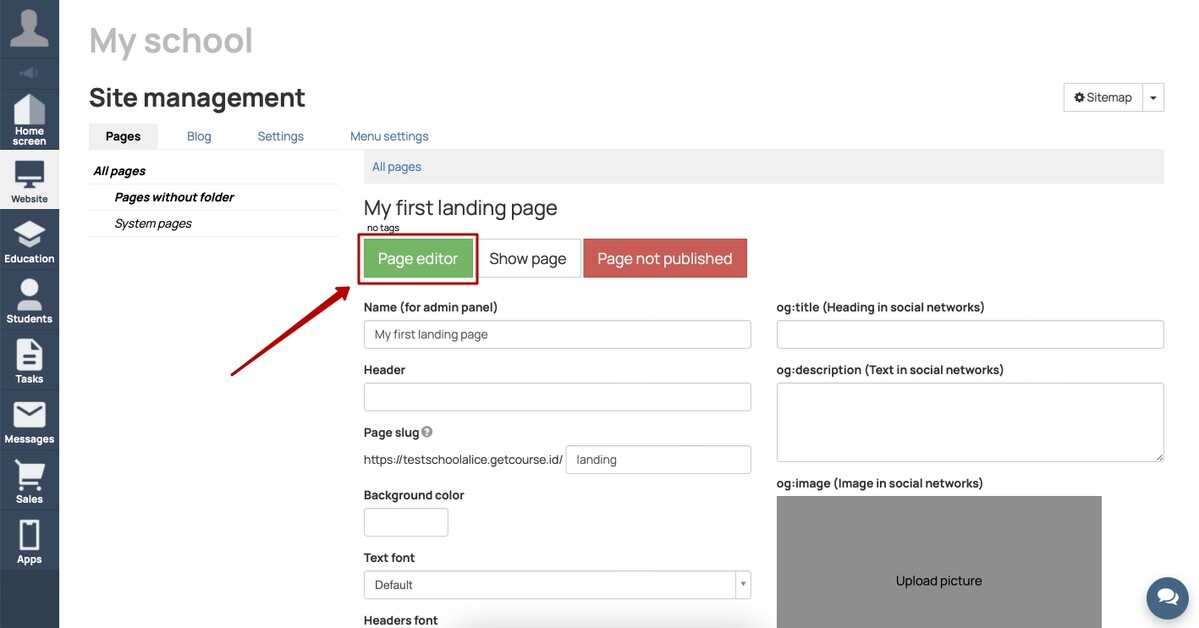Open the Menu settings tab
This screenshot has width=1199, height=628.
[389, 136]
